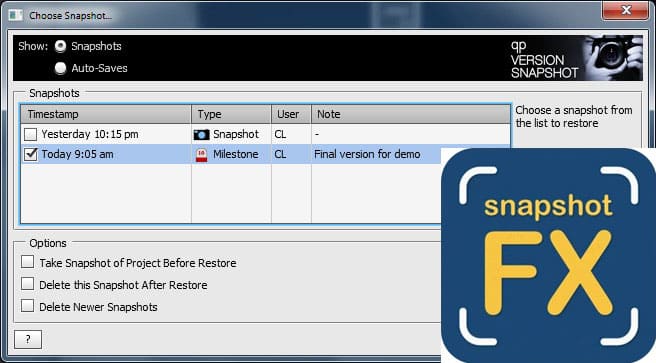Click the Choose Snapshot window title icon
Viewport: 656px width, 363px height.
coord(16,15)
